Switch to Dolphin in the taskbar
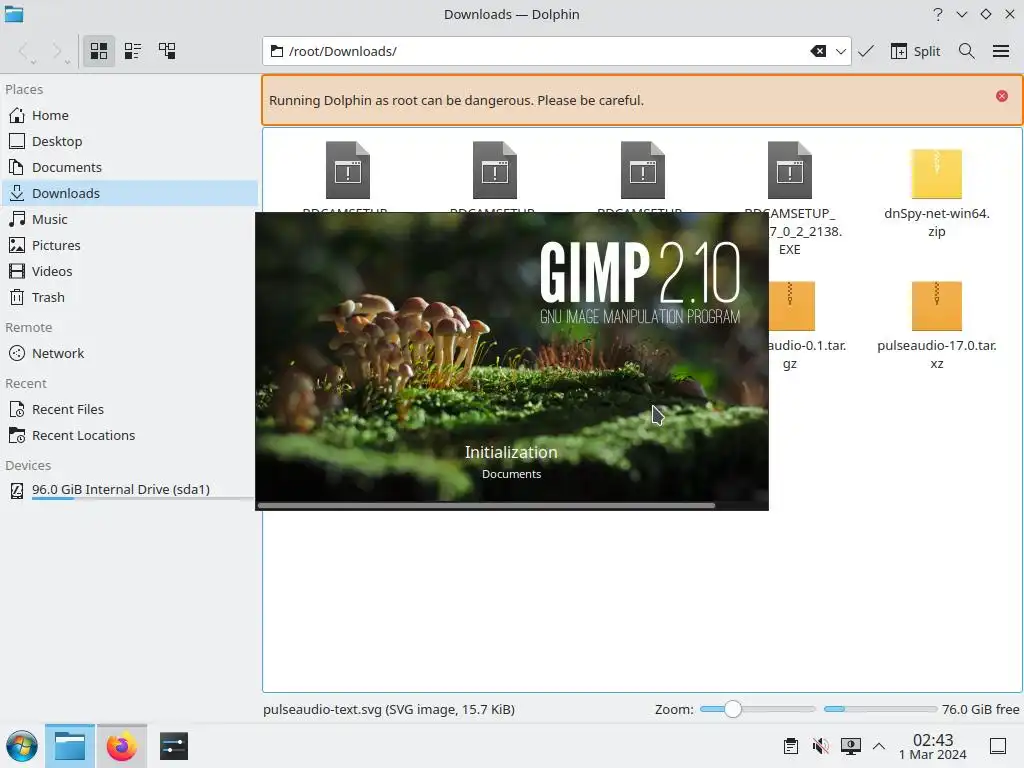 [70, 746]
